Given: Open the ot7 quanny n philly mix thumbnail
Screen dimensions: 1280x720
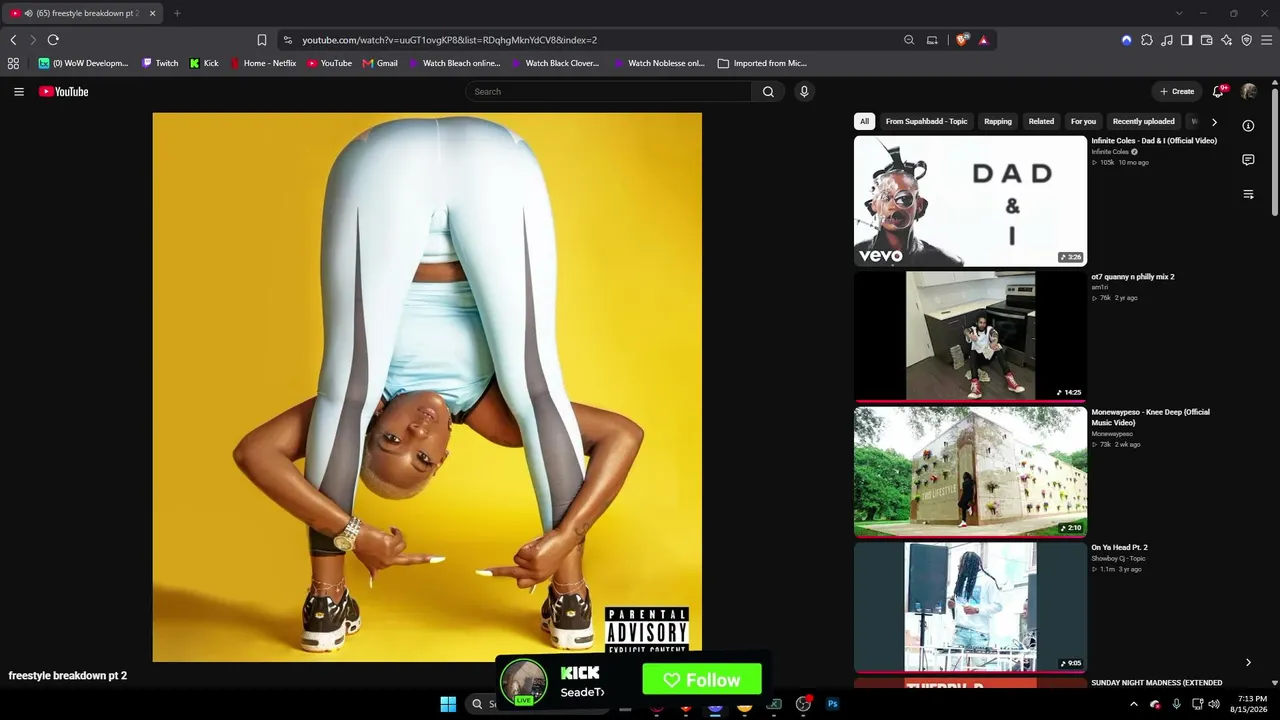Looking at the screenshot, I should coord(970,336).
